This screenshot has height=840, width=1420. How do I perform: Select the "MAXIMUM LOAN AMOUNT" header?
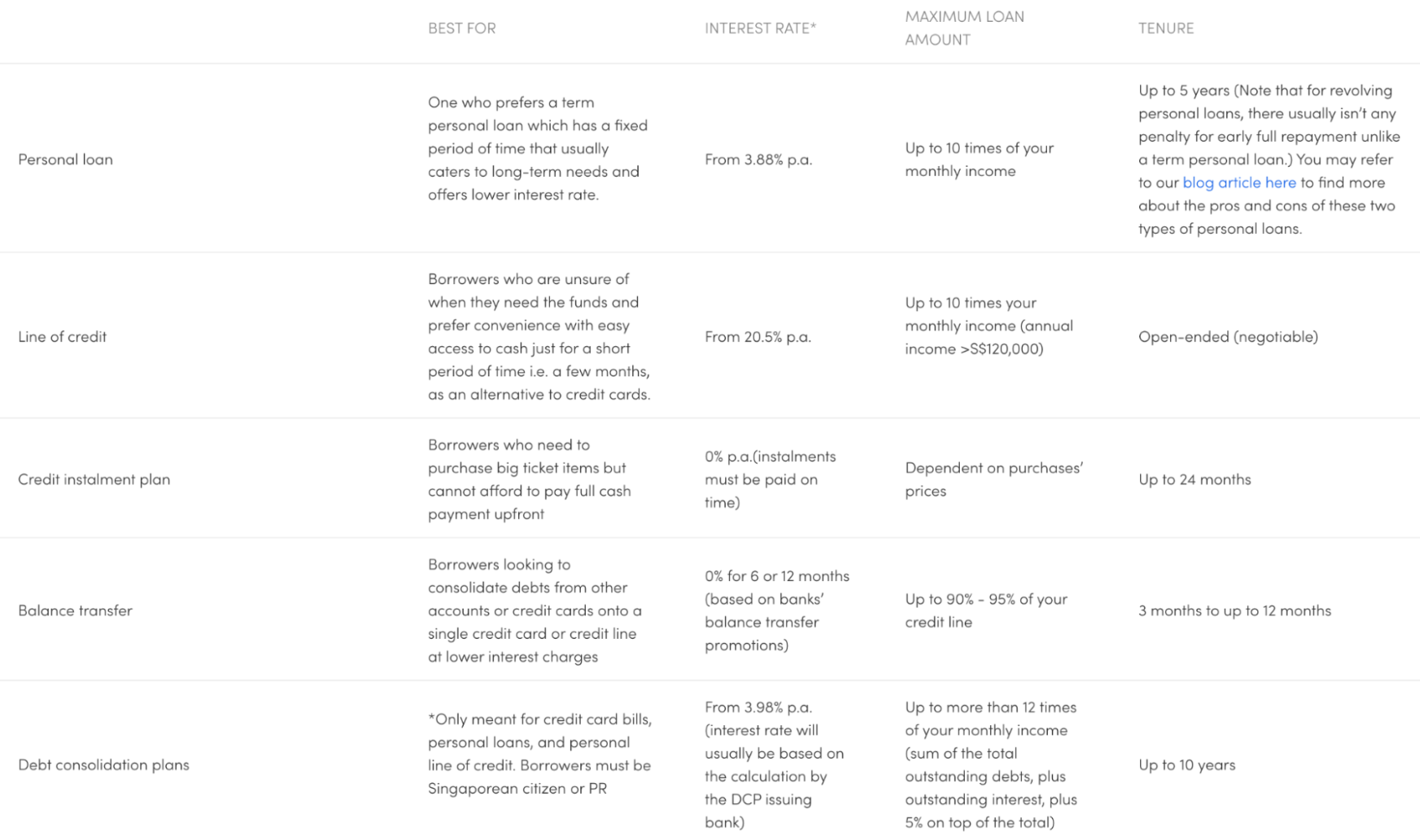point(964,29)
